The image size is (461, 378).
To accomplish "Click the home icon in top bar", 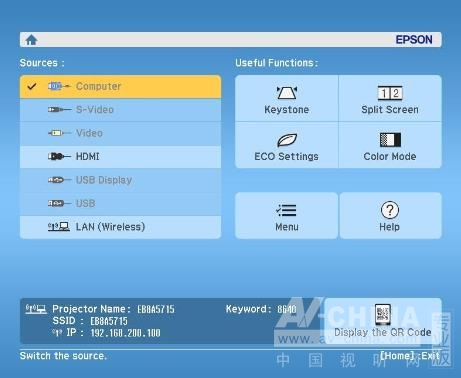I will [x=31, y=40].
